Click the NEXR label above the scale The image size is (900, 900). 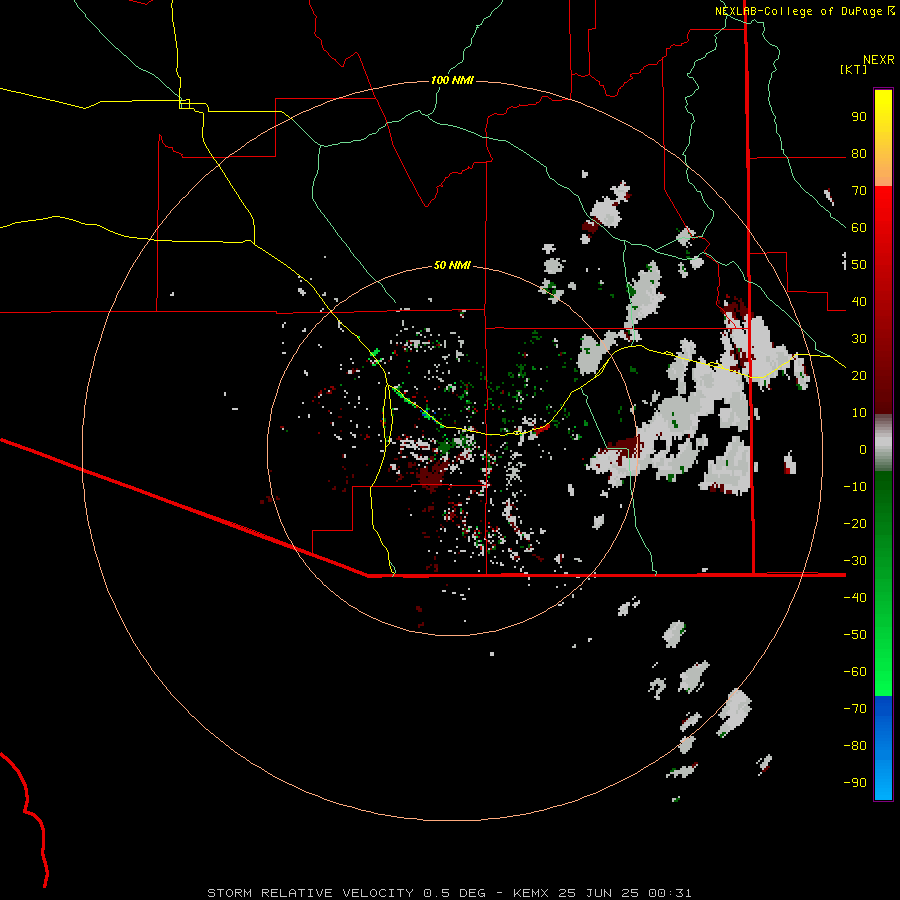879,60
